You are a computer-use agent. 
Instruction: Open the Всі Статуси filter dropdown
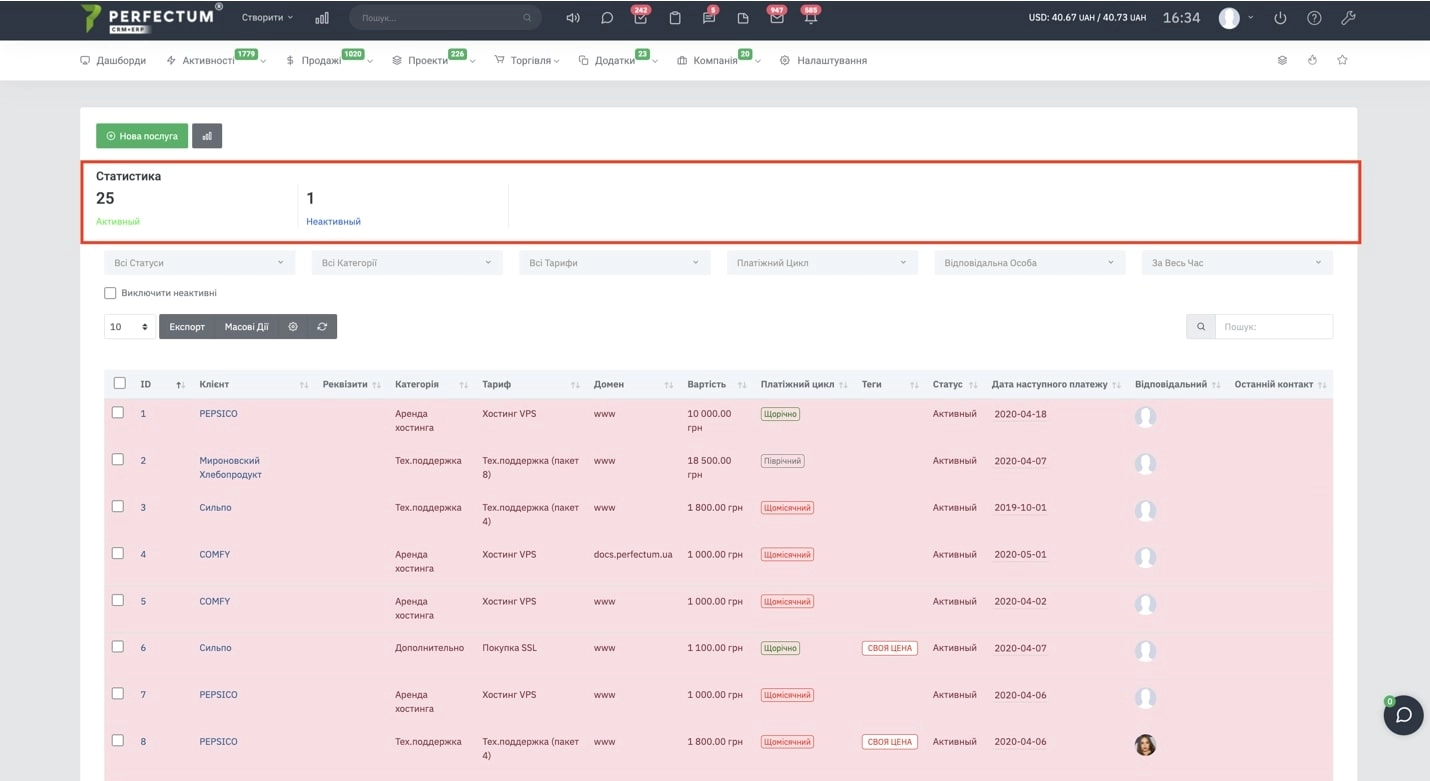coord(200,263)
